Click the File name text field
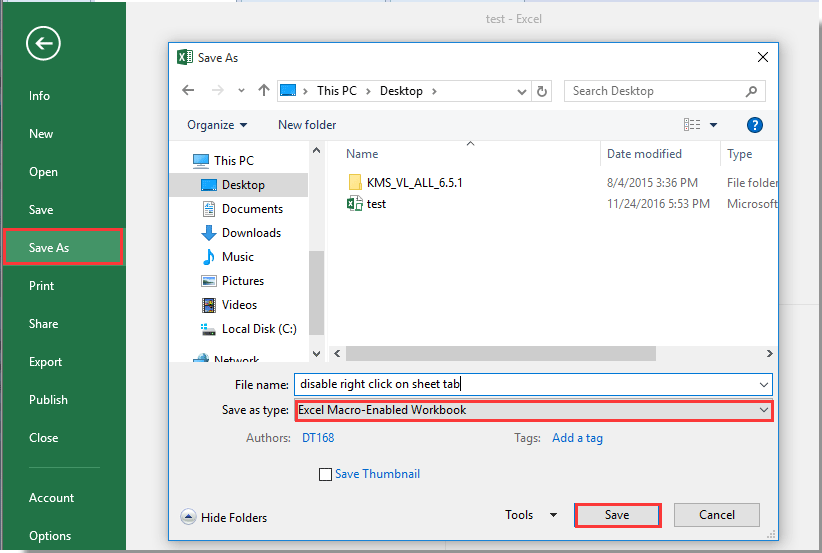This screenshot has width=822, height=553. coord(525,384)
